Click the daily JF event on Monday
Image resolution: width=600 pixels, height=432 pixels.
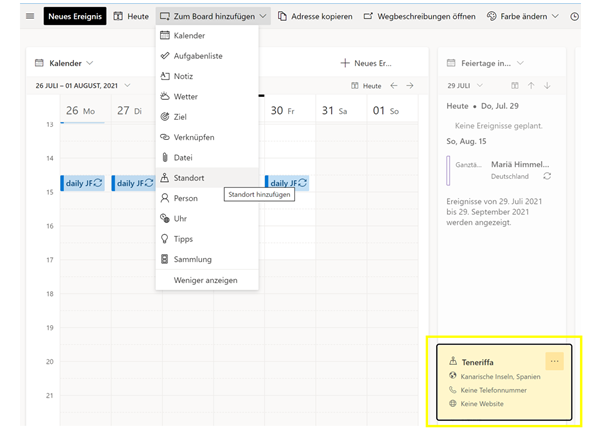pyautogui.click(x=83, y=183)
